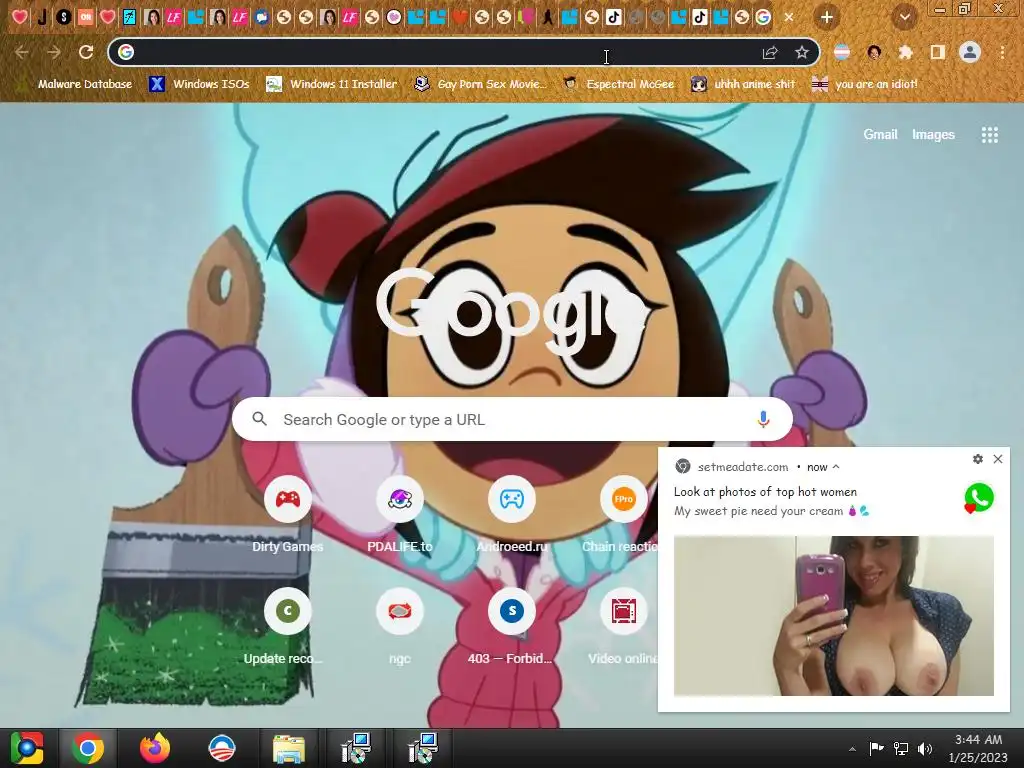This screenshot has height=768, width=1024.
Task: Open Google Images link
Action: click(x=933, y=135)
